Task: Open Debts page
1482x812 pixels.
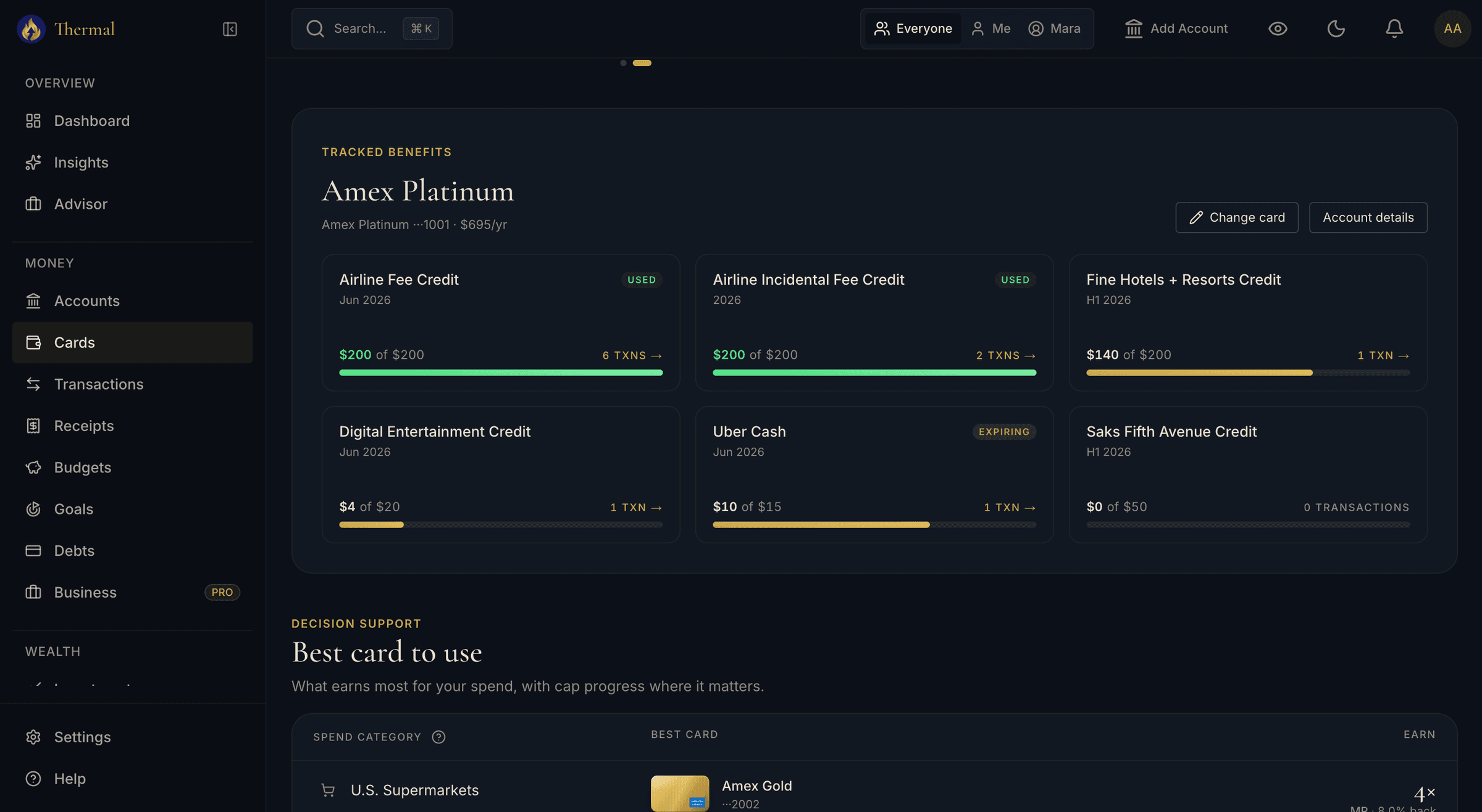Action: coord(132,550)
